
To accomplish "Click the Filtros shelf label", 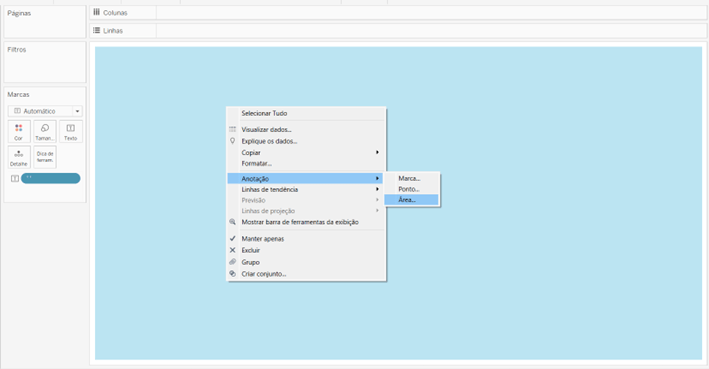I will pos(17,49).
